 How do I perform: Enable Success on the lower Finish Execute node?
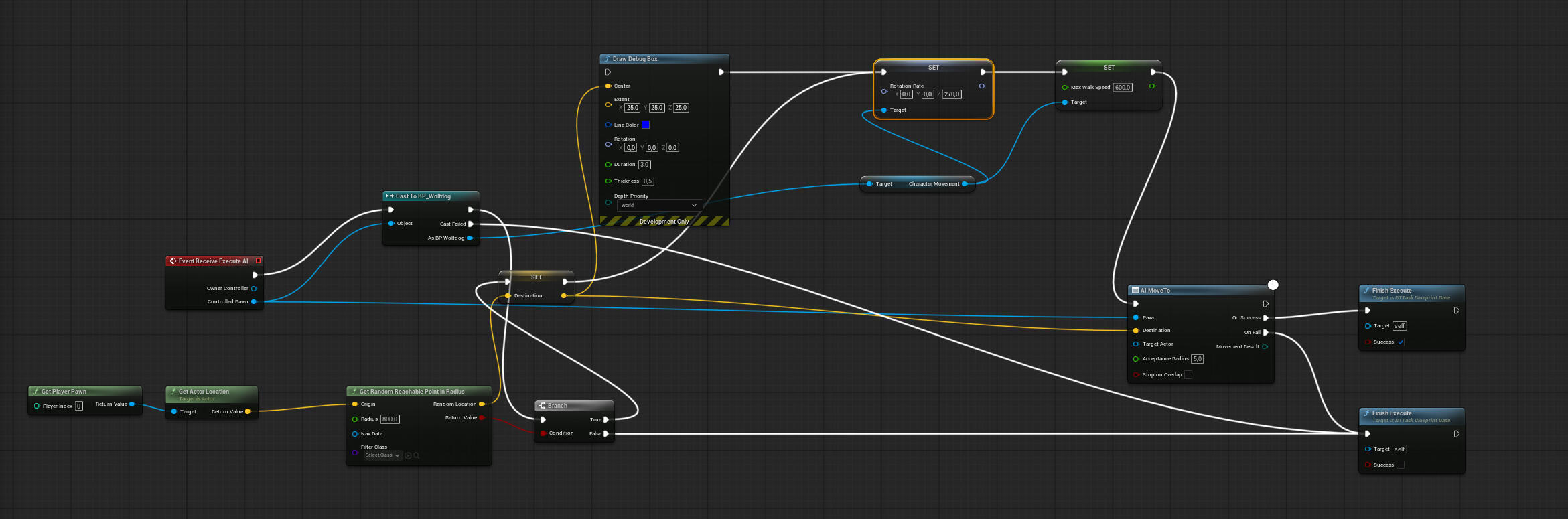[1401, 465]
